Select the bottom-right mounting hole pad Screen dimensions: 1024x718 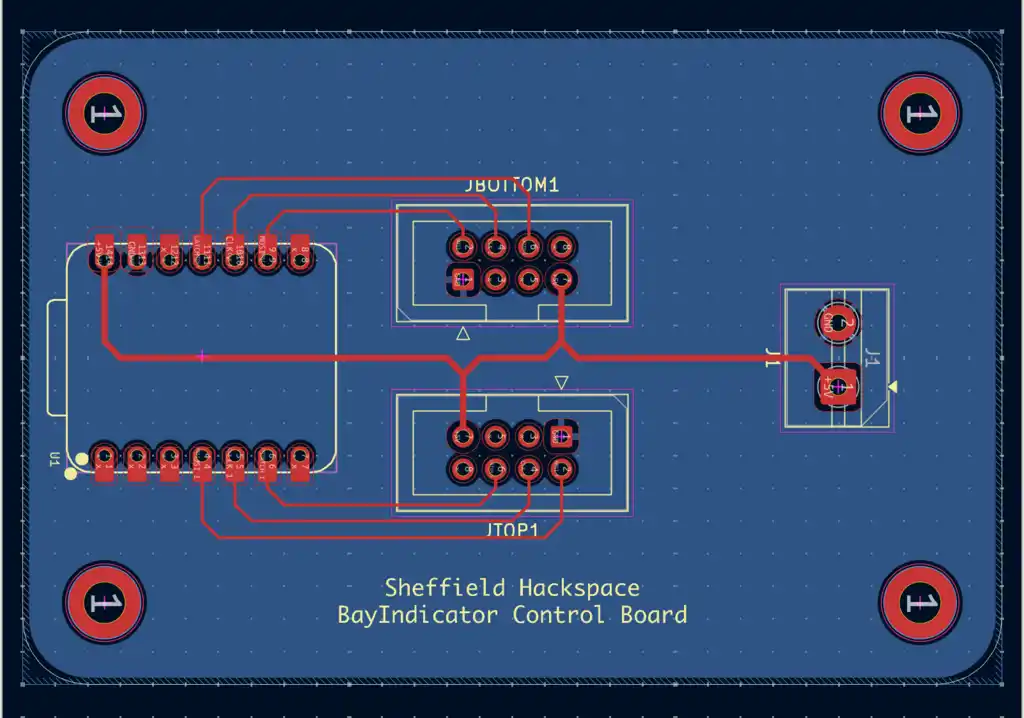920,602
